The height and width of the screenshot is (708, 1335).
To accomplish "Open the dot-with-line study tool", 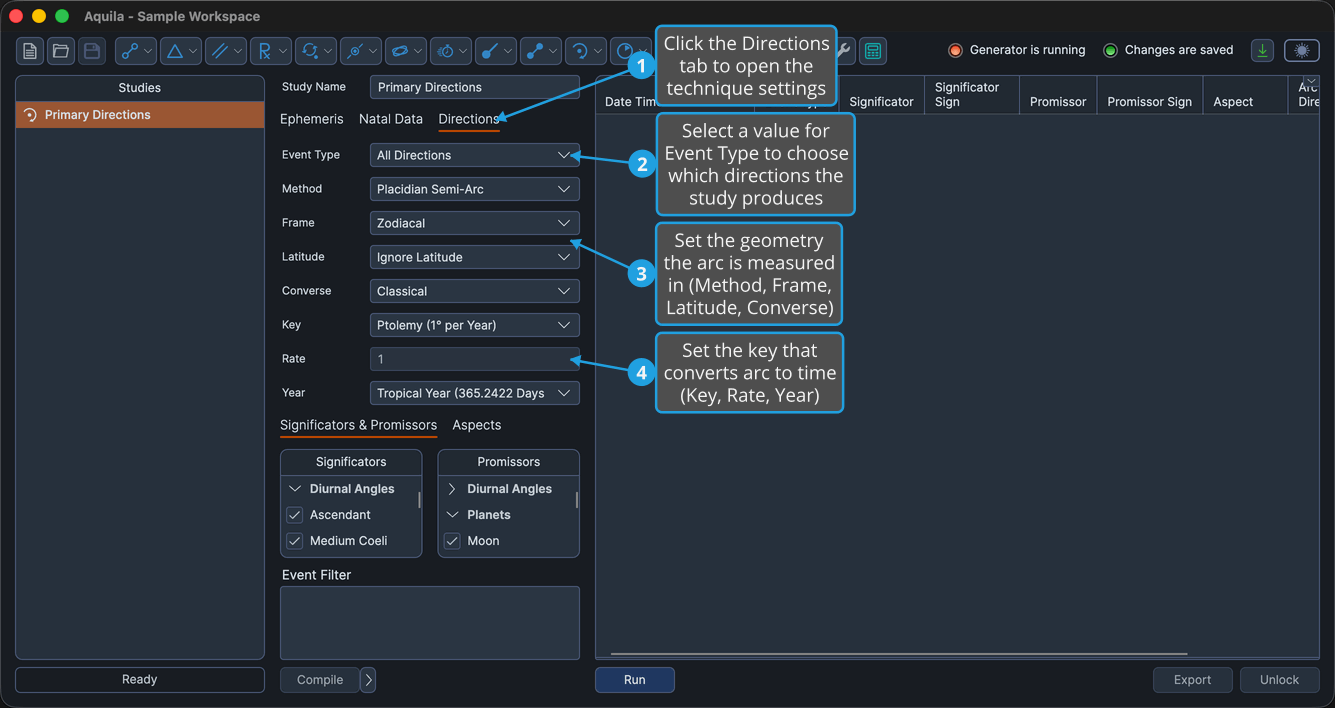I will pyautogui.click(x=495, y=51).
